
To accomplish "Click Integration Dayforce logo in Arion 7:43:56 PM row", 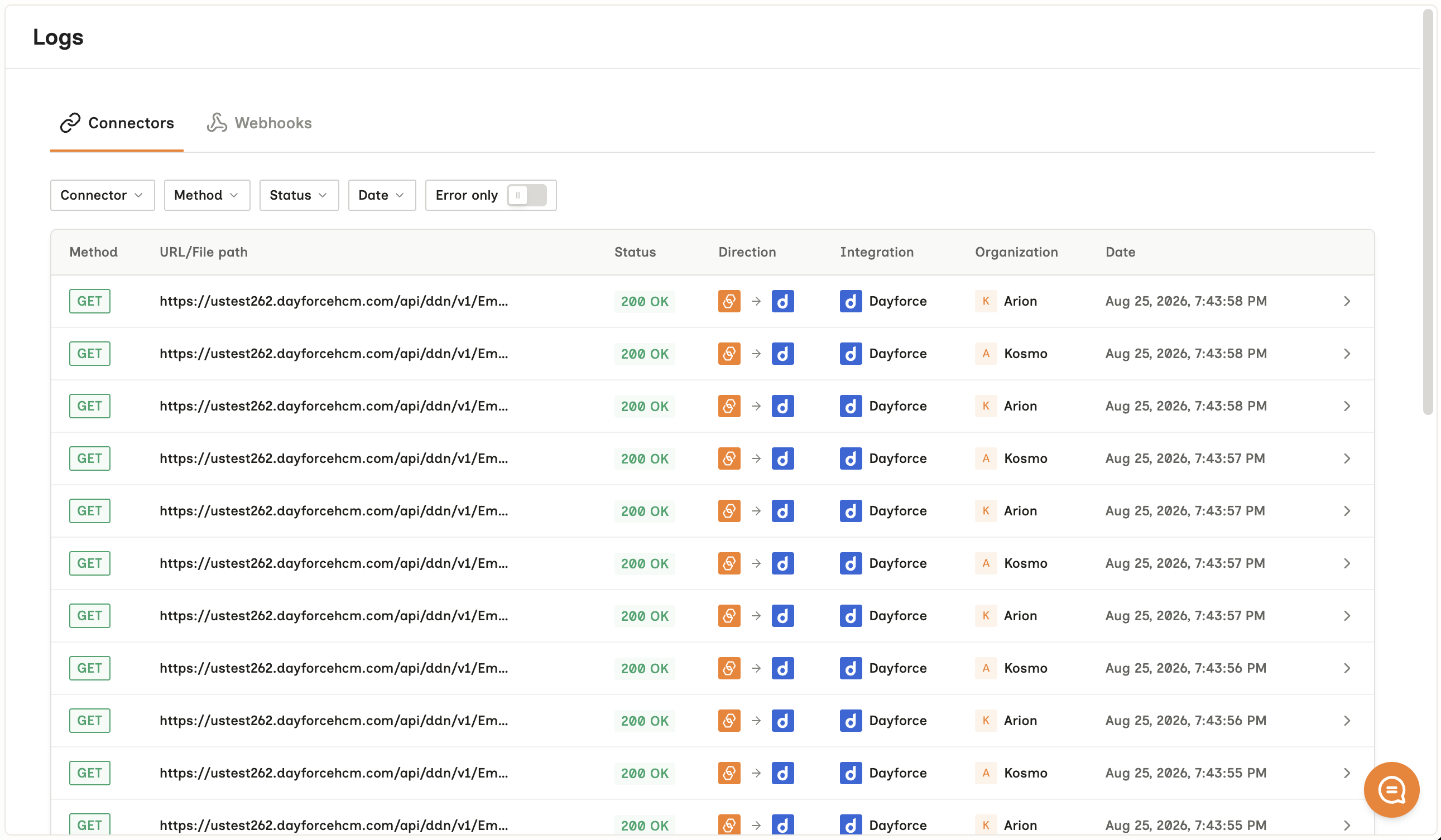I will coord(851,721).
